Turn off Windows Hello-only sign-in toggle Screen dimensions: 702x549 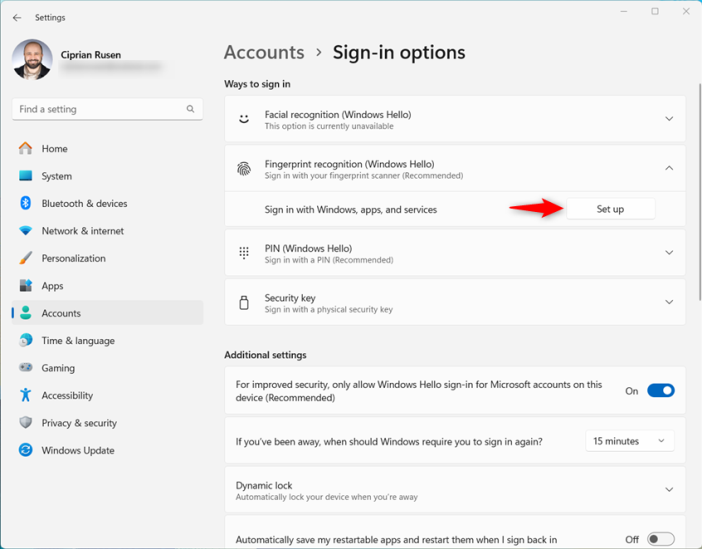pos(660,391)
